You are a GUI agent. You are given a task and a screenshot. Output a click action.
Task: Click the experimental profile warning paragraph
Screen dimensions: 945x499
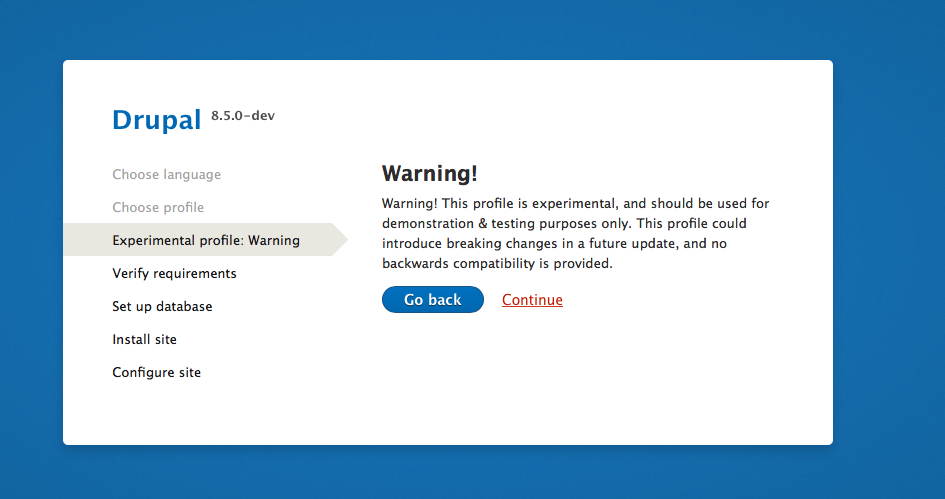point(576,233)
